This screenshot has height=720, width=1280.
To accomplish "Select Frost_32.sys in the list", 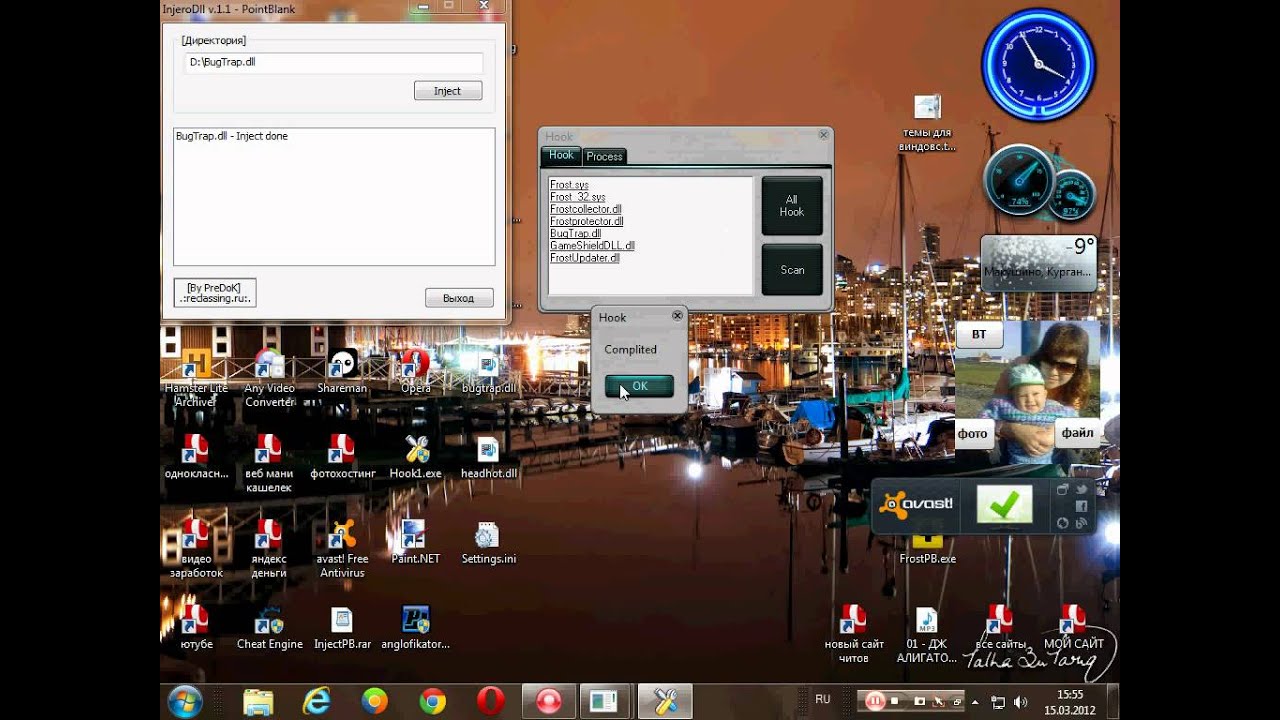I will [x=577, y=197].
